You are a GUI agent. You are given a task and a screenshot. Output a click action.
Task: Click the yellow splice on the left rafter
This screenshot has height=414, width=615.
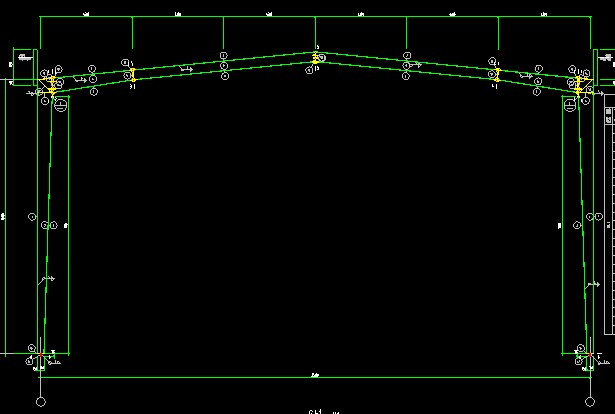tap(131, 75)
